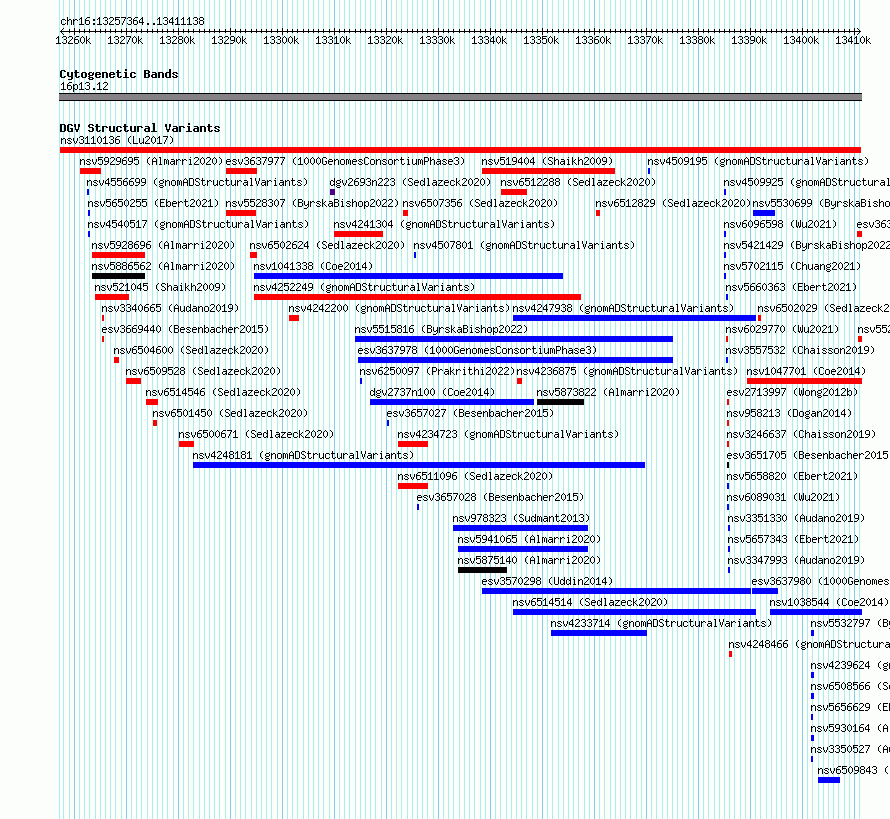Open esv3669440 (Besenbacher2015) variant
890x819 pixels.
(185, 329)
